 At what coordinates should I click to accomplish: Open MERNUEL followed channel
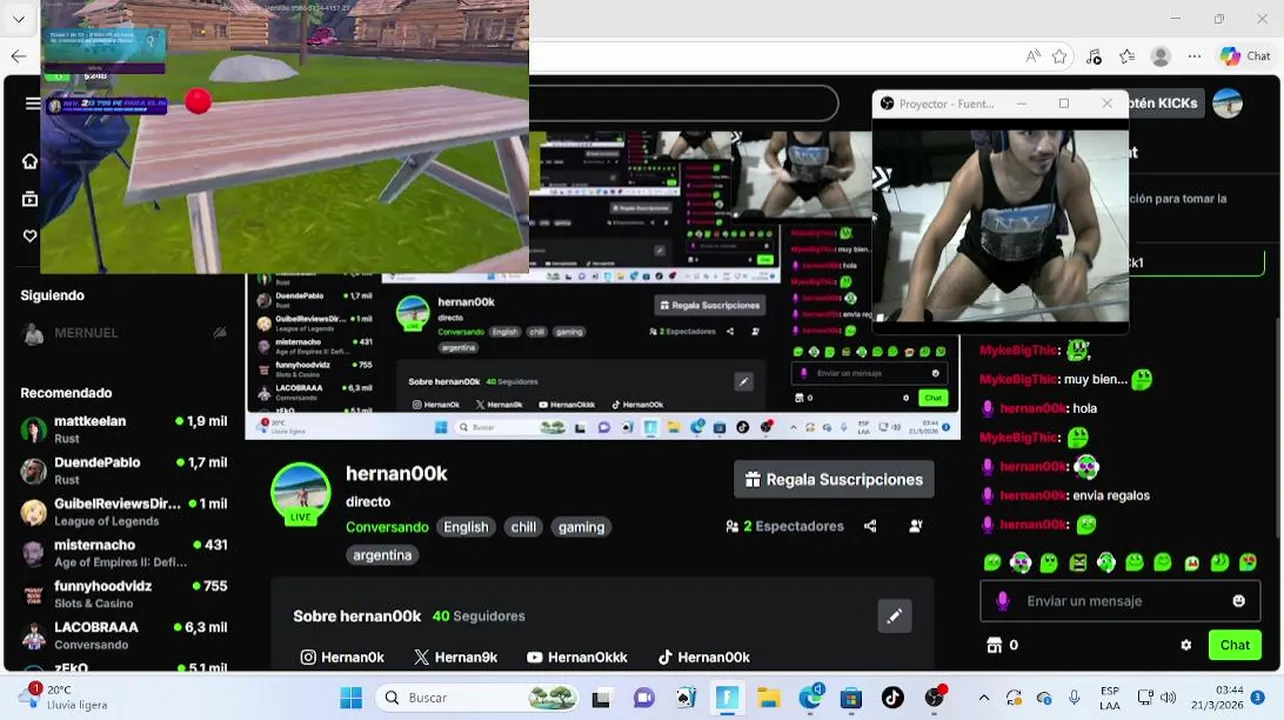click(124, 333)
